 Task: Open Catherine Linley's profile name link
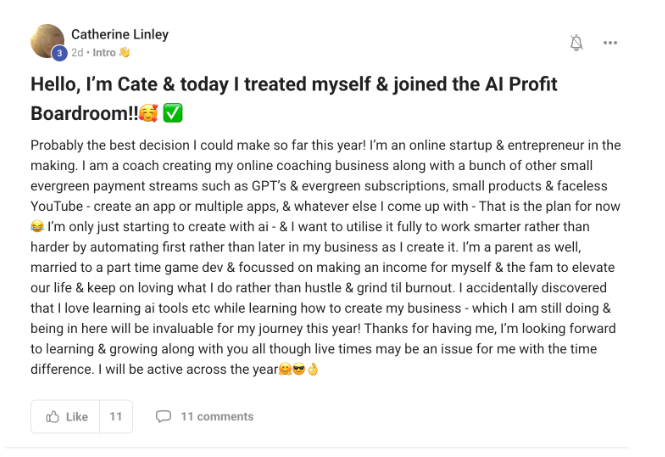[119, 34]
